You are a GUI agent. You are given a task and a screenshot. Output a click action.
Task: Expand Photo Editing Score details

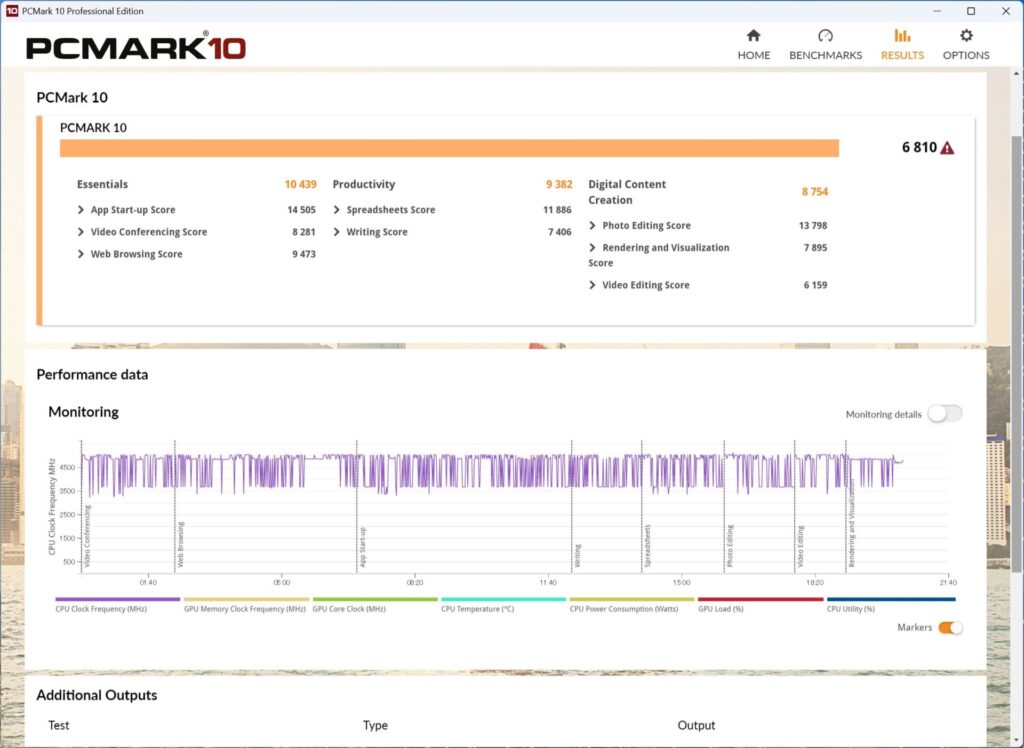point(592,225)
